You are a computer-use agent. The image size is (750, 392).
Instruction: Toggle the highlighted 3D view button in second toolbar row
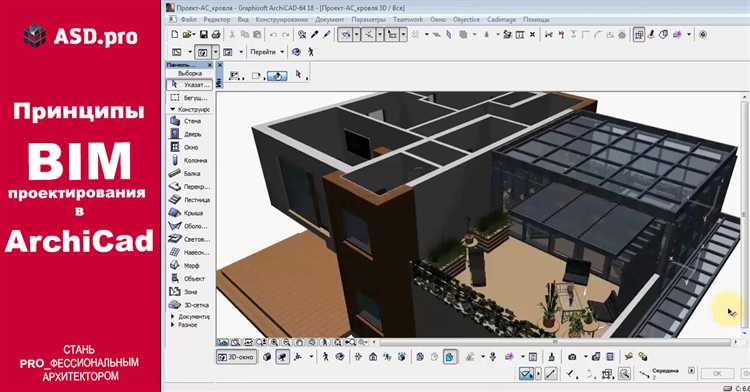203,52
